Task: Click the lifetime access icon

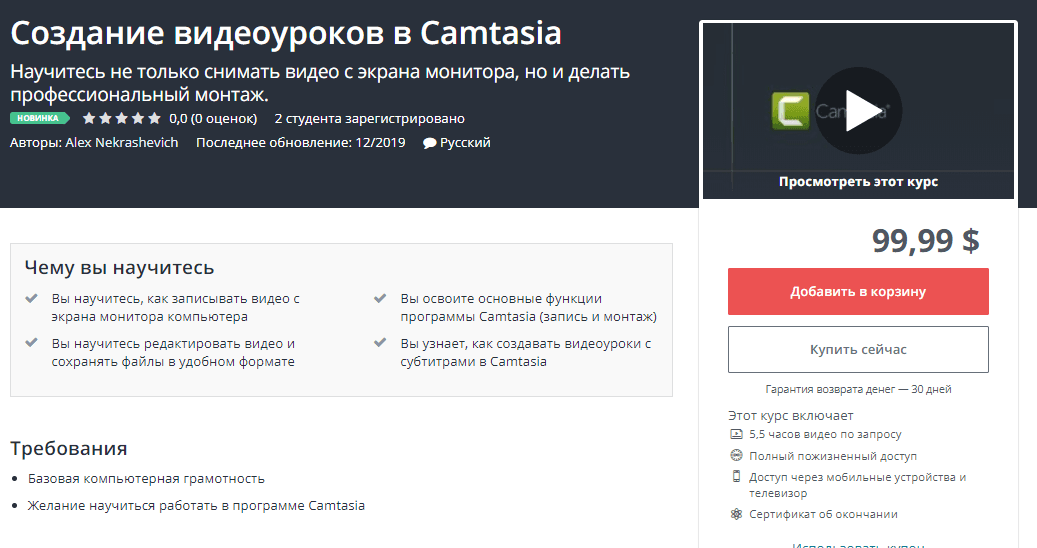Action: [736, 455]
